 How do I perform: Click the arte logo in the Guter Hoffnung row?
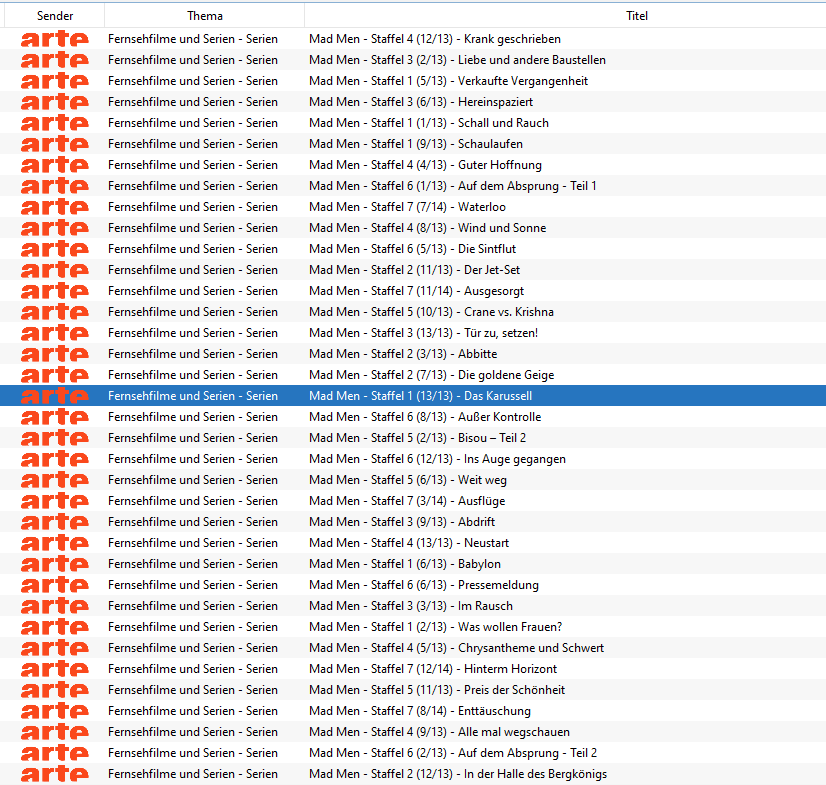tap(55, 165)
